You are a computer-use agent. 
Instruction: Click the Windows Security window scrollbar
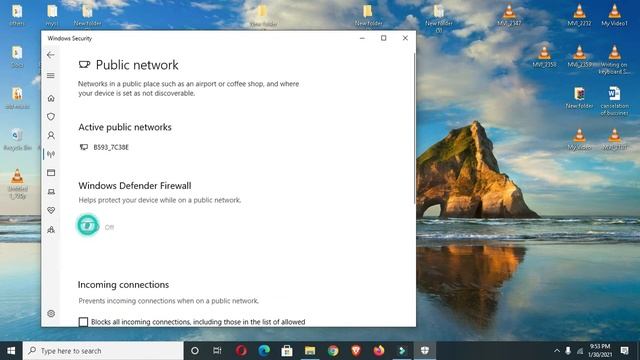415,129
